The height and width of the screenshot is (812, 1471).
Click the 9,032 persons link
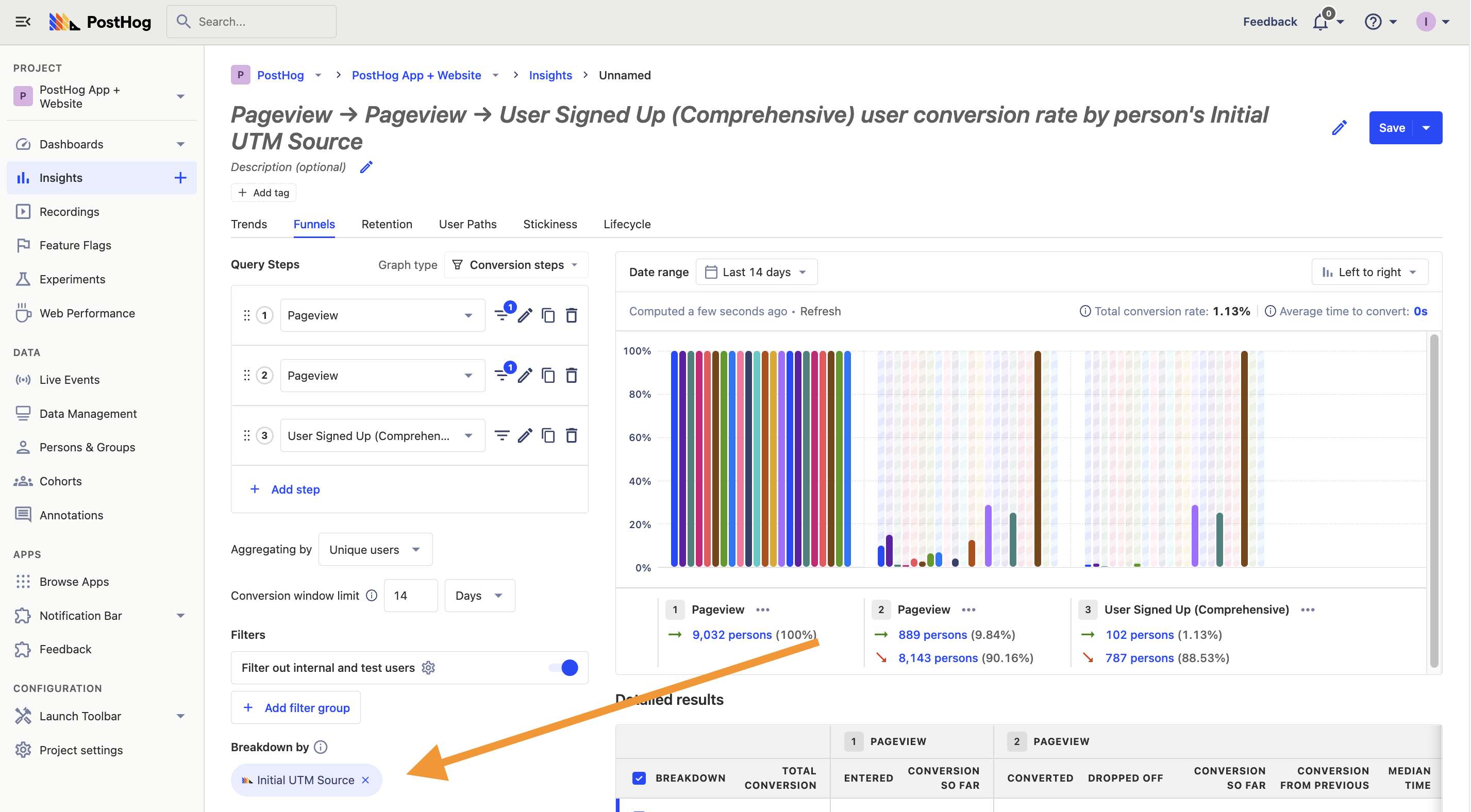[731, 634]
